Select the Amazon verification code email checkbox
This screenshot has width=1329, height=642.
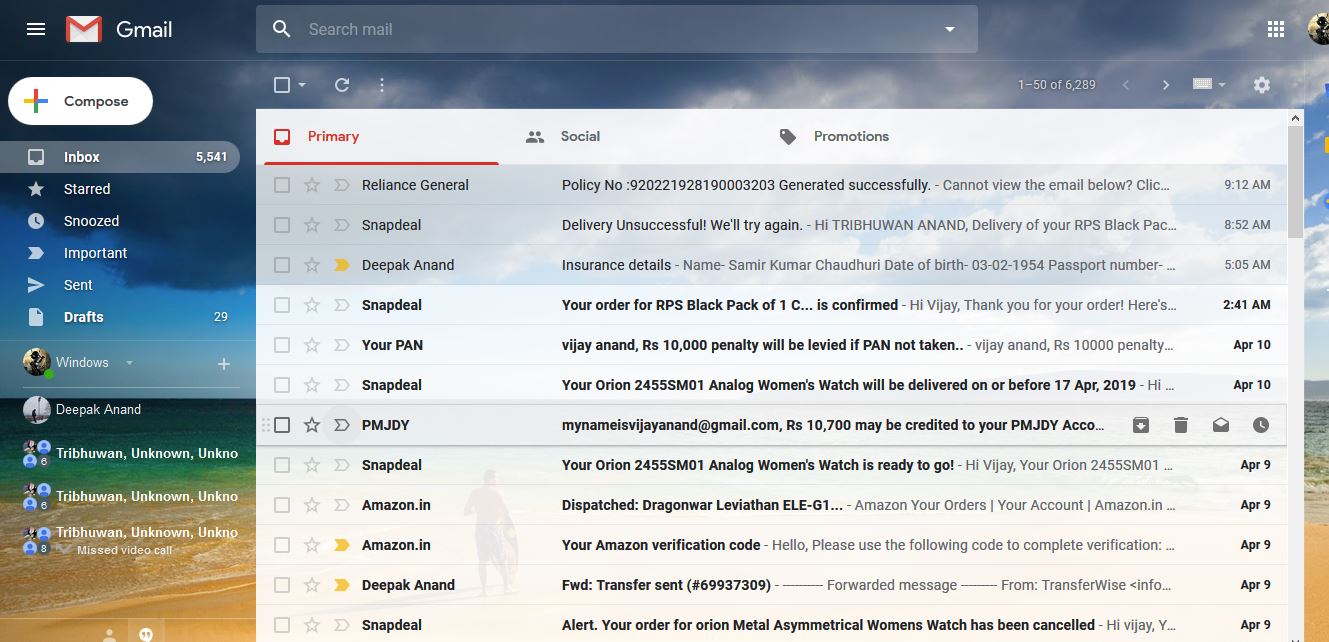point(282,545)
